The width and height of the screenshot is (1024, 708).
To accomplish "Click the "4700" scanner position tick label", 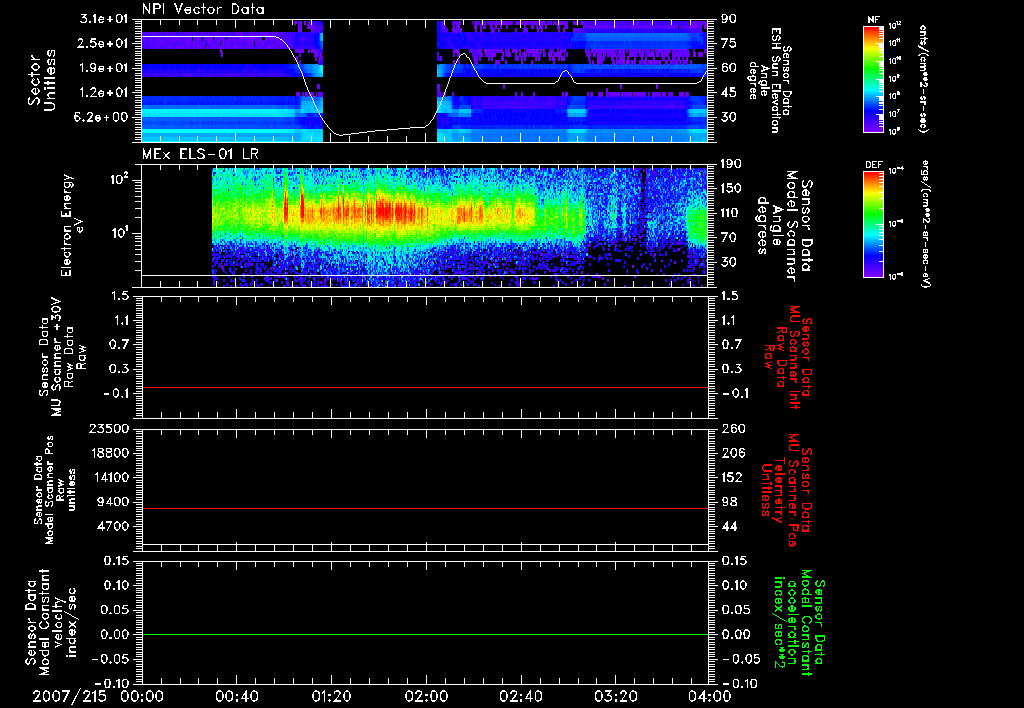I will tap(112, 526).
